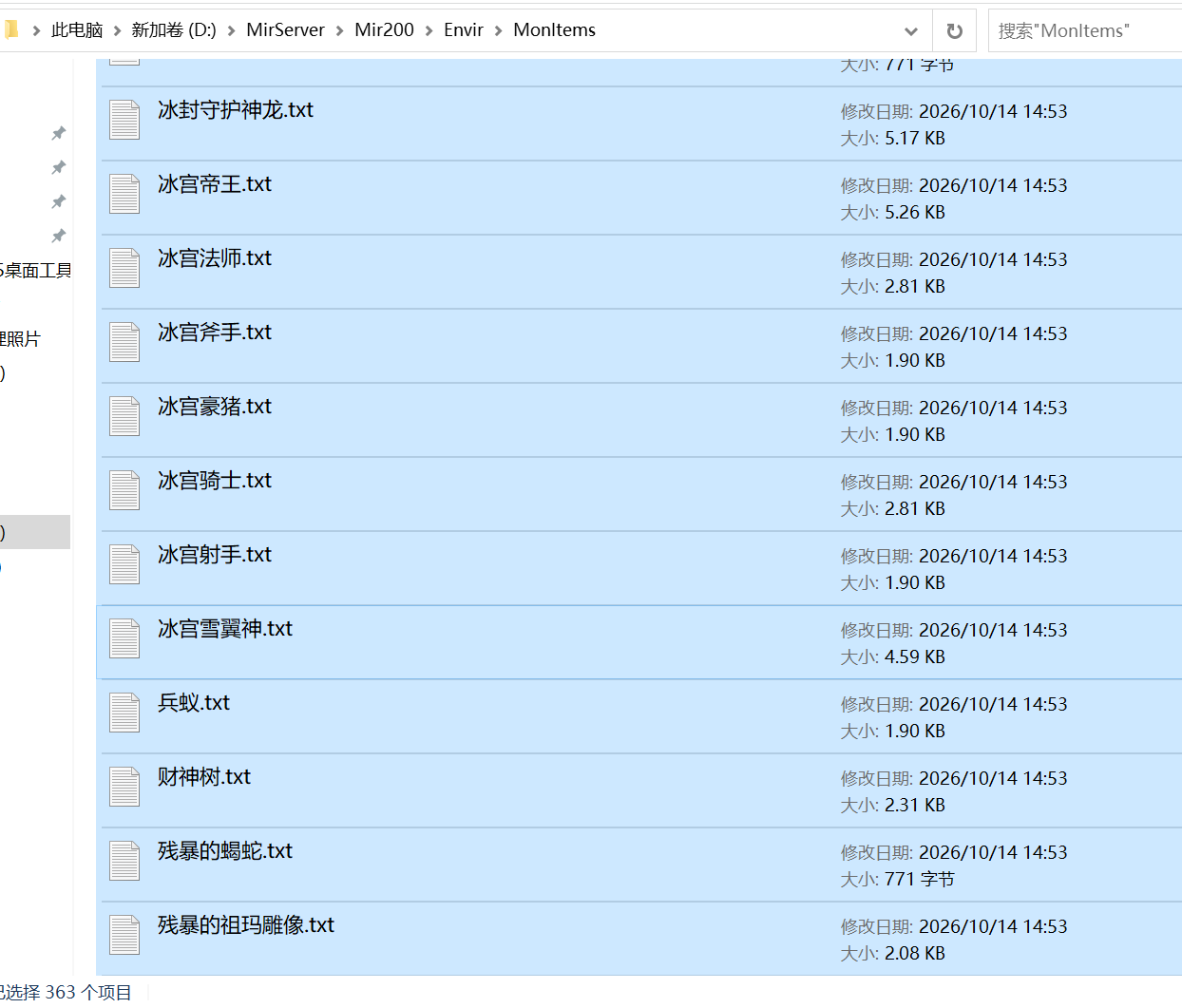Screen dimensions: 1182x1008
Task: Click the first pin icon in sidebar
Action: click(59, 133)
